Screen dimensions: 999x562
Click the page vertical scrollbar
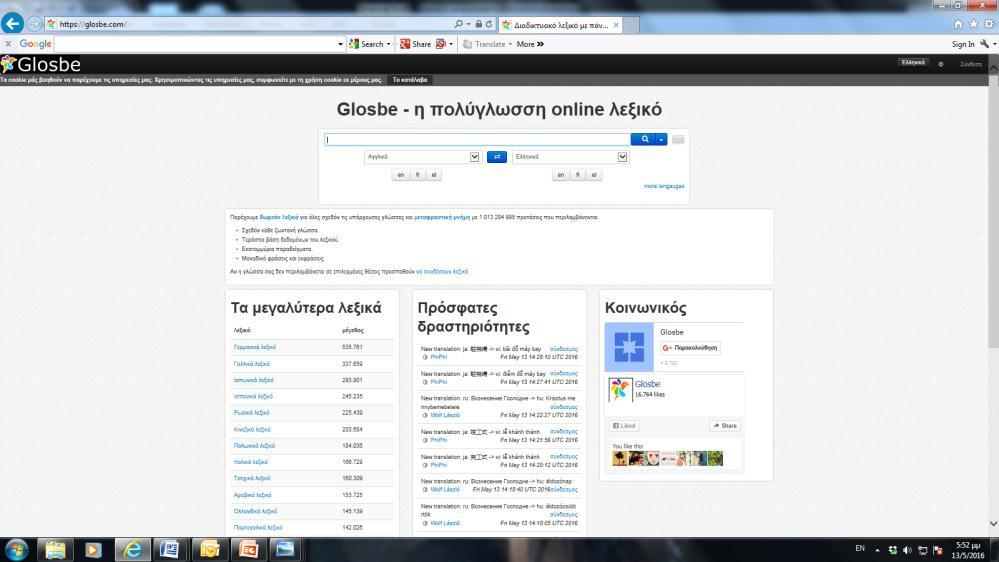(x=993, y=210)
